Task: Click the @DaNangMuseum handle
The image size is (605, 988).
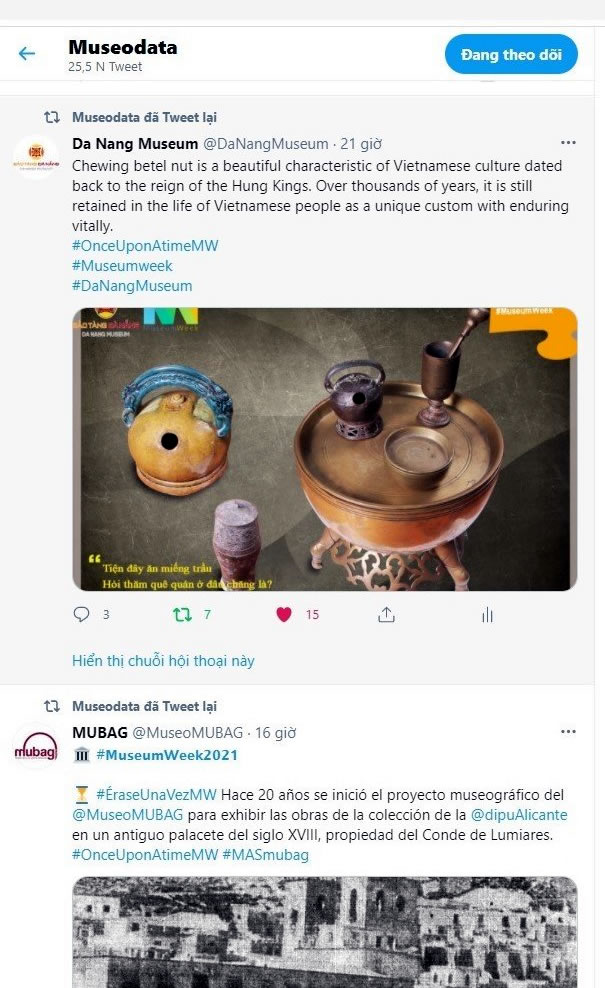Action: [x=265, y=144]
